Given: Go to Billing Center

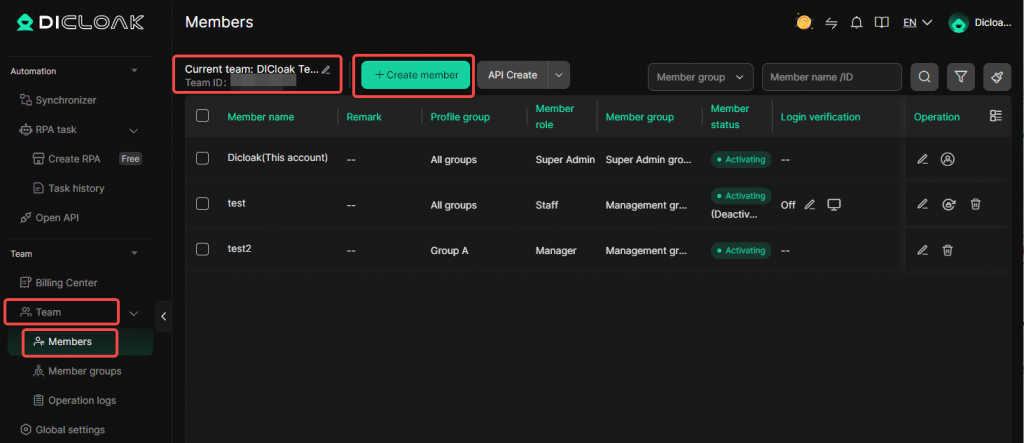Looking at the screenshot, I should (59, 283).
